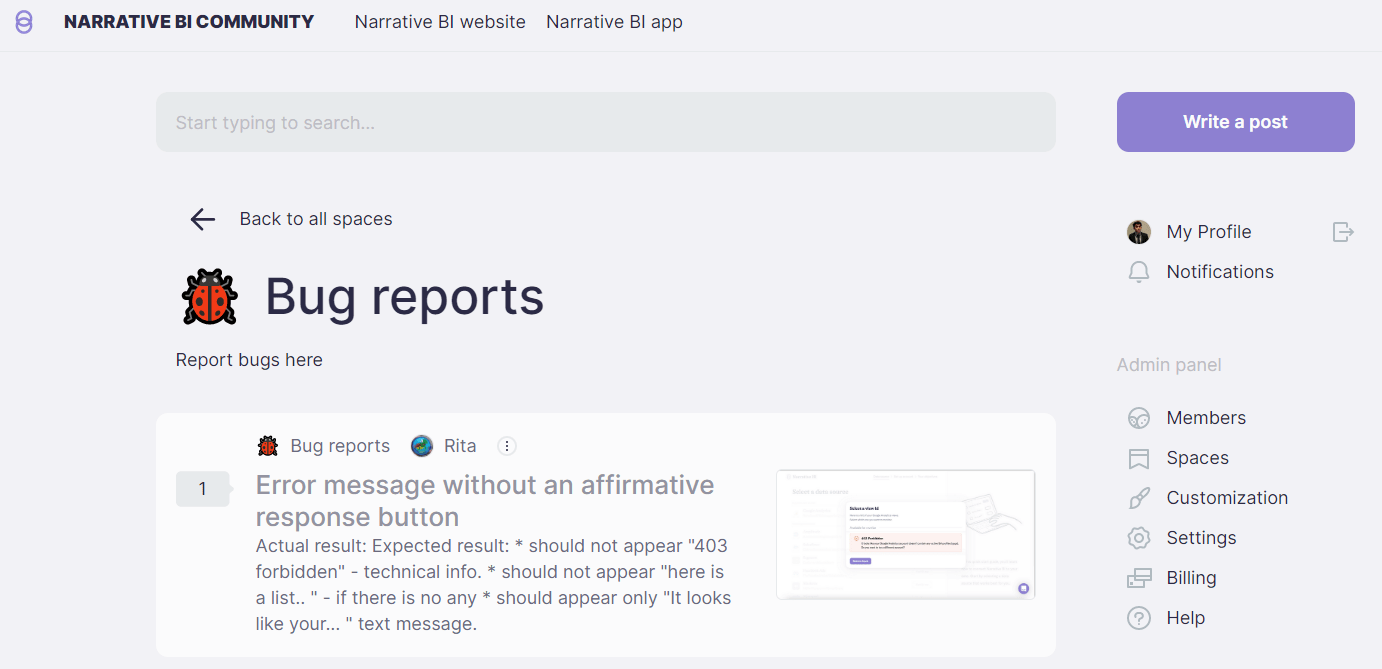Go back via 'Back to all spaces' text
This screenshot has height=669, width=1382.
(316, 219)
